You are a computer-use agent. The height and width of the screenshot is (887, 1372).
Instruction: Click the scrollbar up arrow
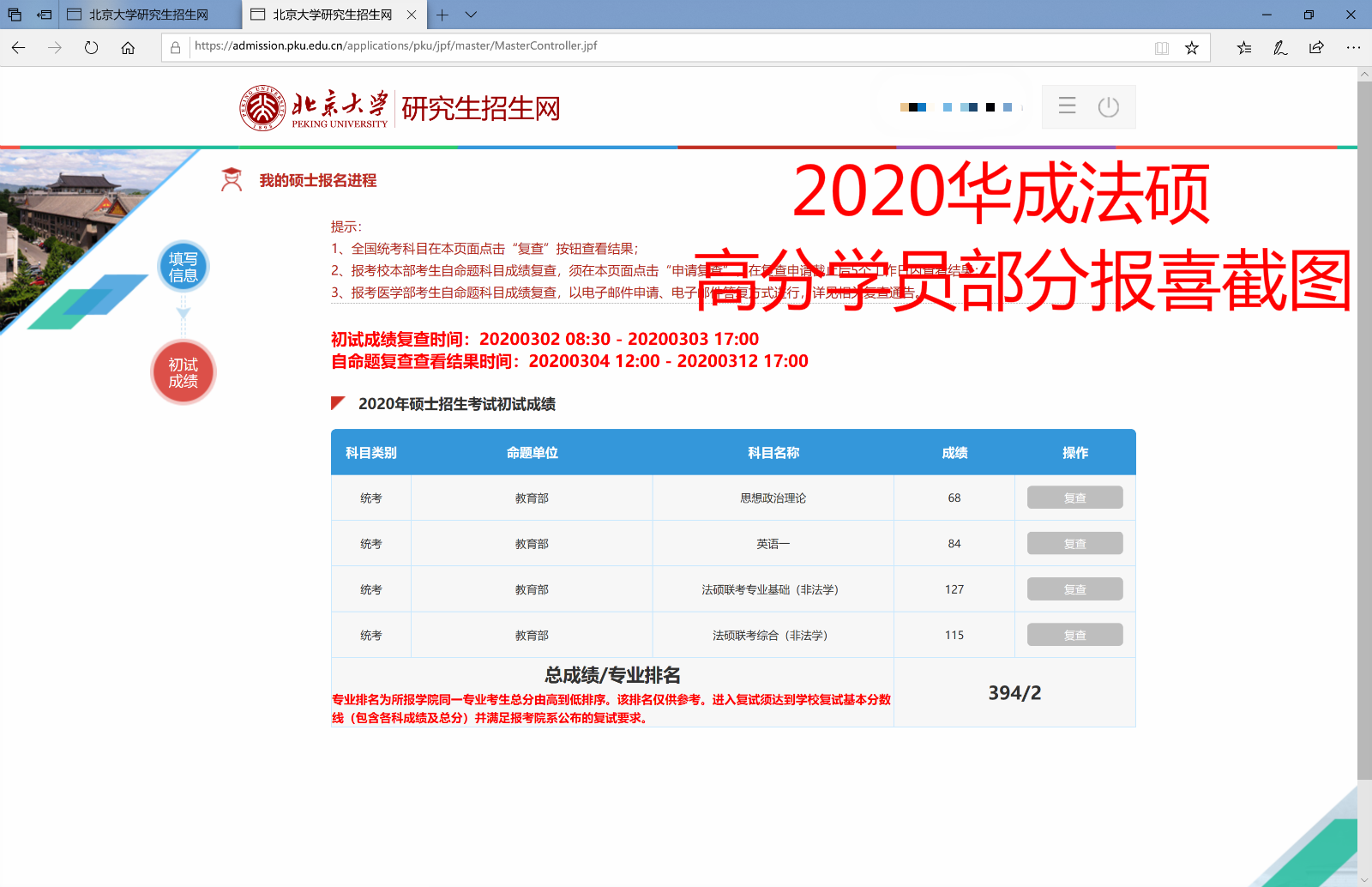pos(1364,75)
